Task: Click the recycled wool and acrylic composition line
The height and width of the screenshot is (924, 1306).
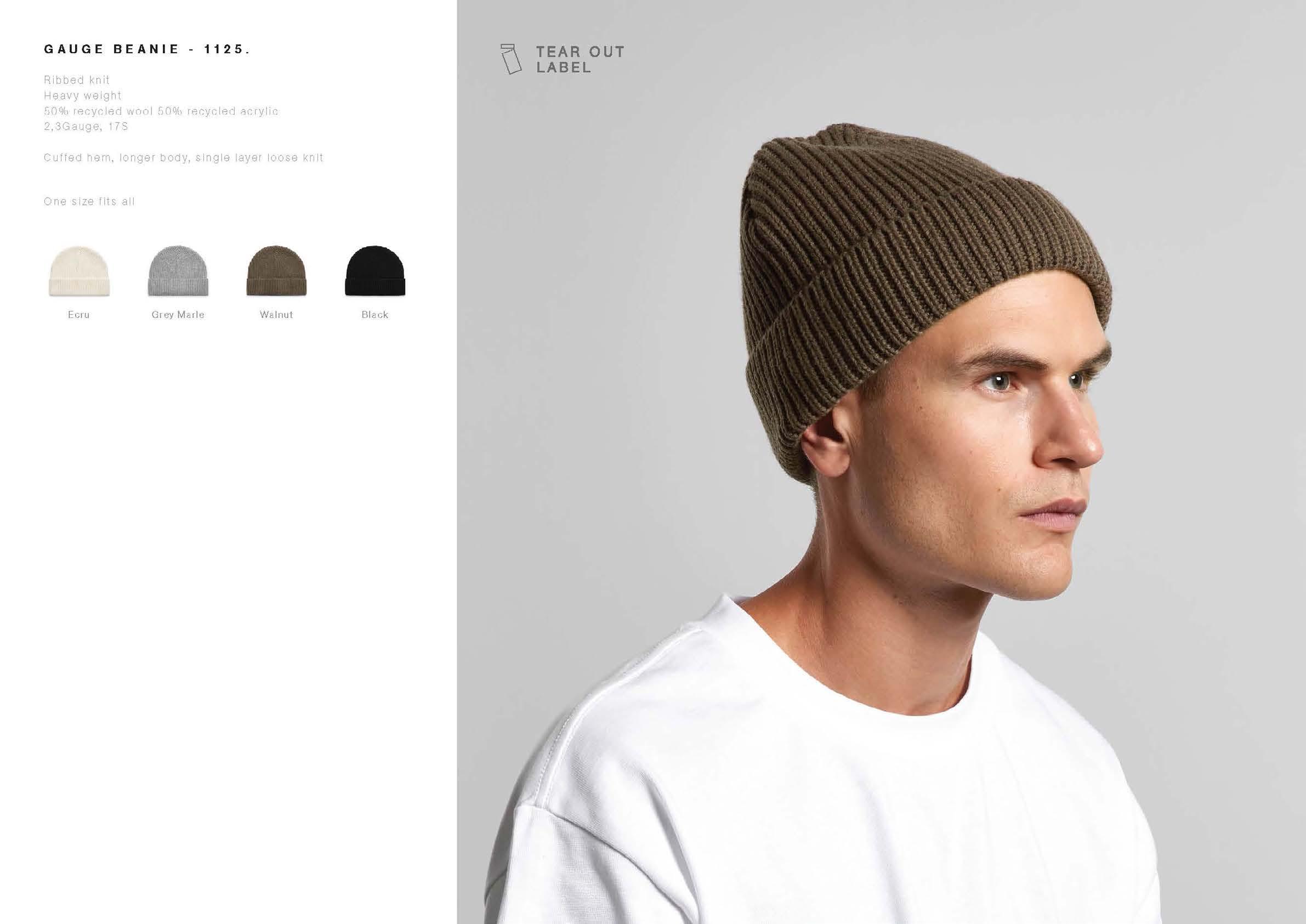Action: pos(161,111)
